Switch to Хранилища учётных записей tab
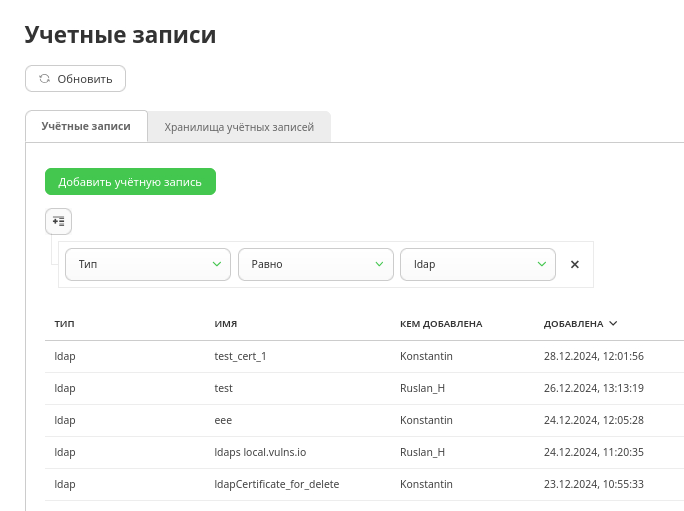The height and width of the screenshot is (511, 684). (x=239, y=127)
